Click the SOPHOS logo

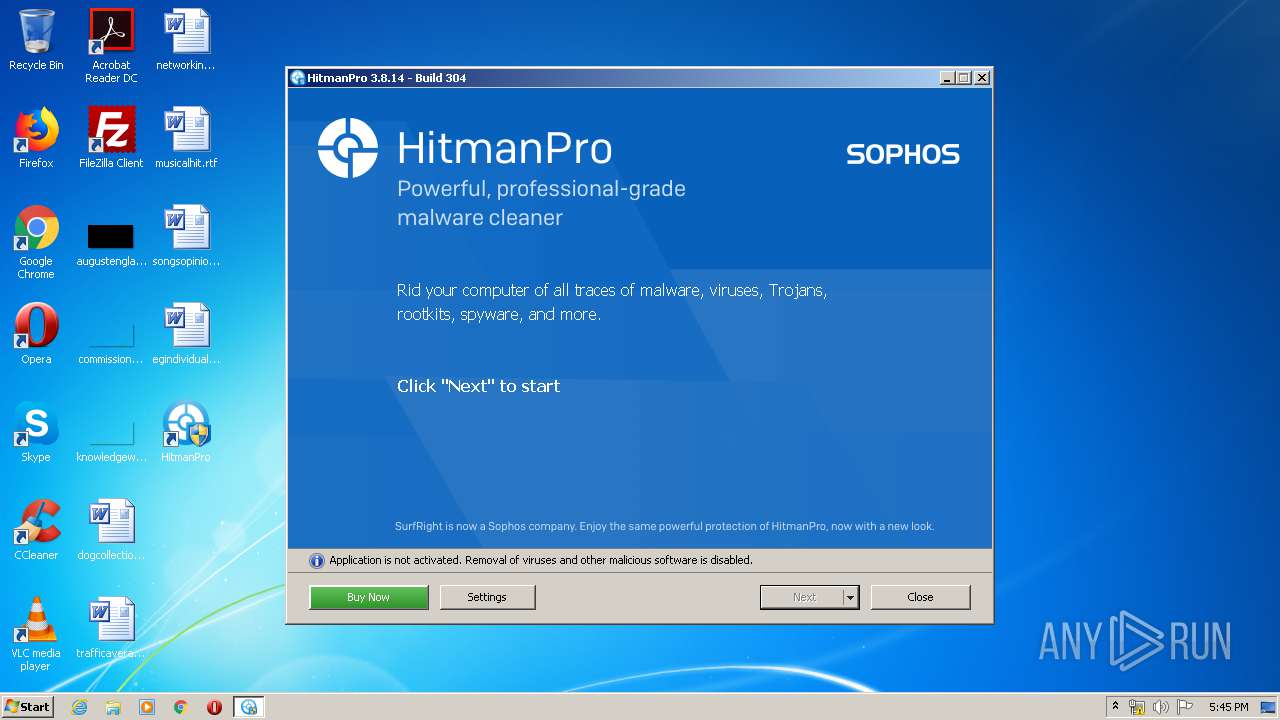click(903, 154)
